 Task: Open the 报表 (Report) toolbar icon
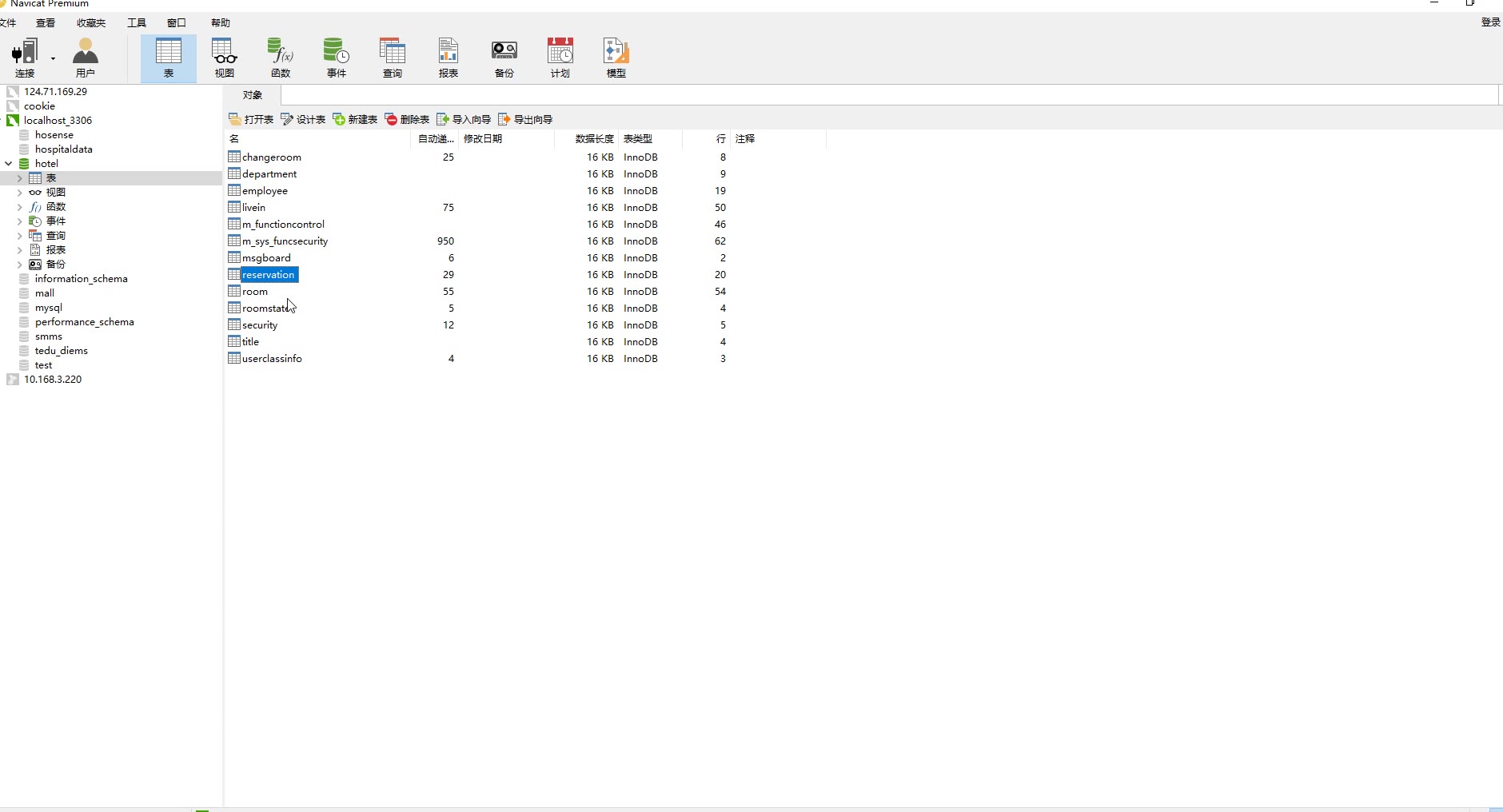coord(449,58)
